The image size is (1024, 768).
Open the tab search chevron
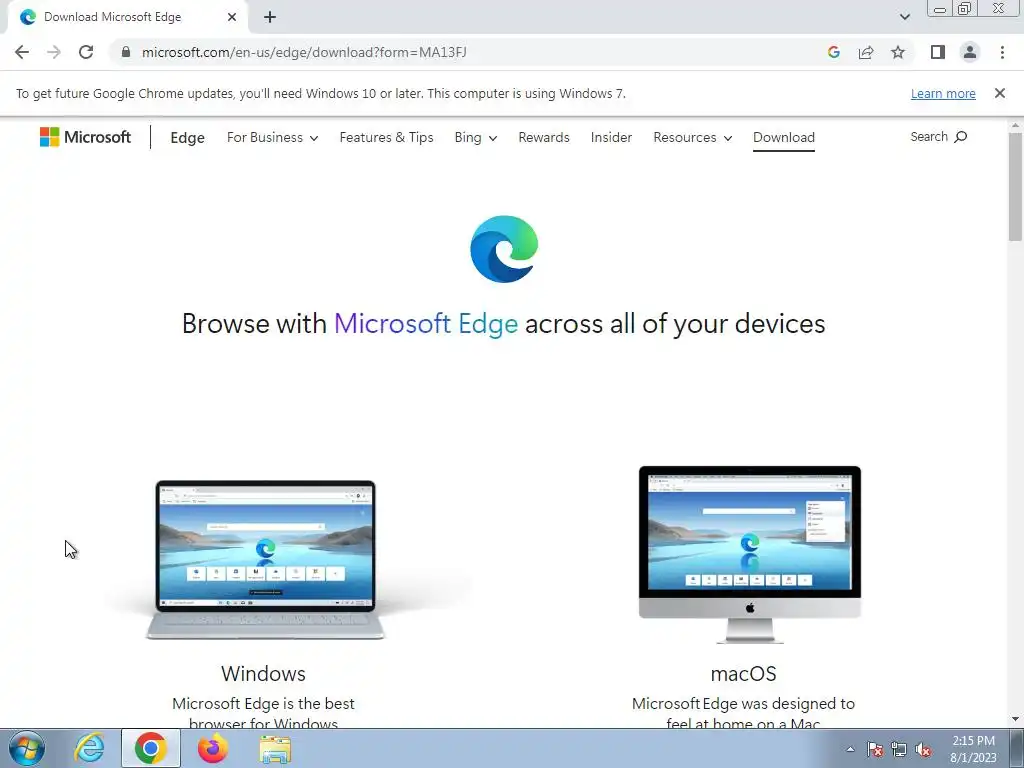tap(904, 17)
